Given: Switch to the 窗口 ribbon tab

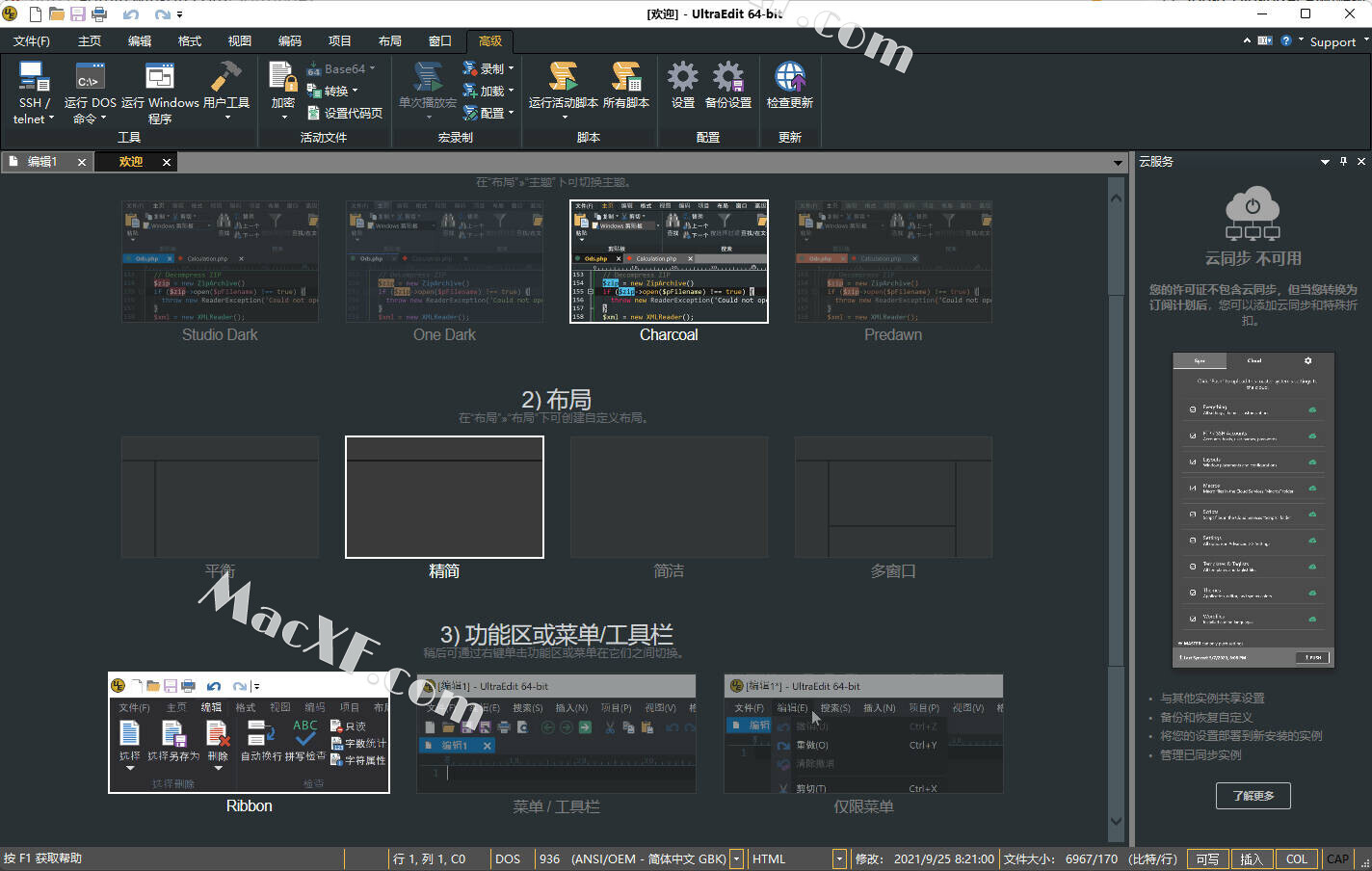Looking at the screenshot, I should tap(440, 40).
